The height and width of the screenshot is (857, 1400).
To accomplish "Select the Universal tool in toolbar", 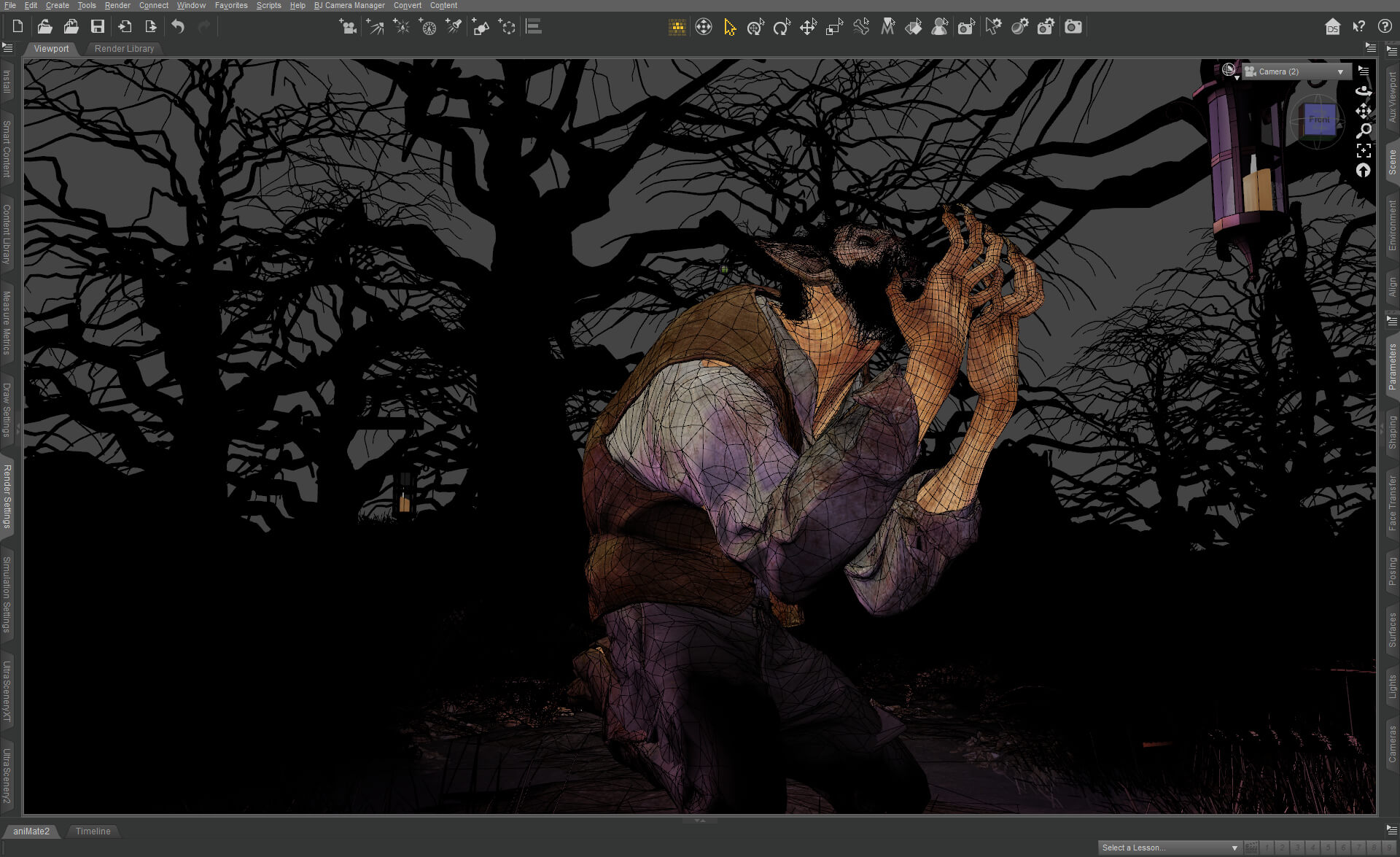I will [755, 27].
